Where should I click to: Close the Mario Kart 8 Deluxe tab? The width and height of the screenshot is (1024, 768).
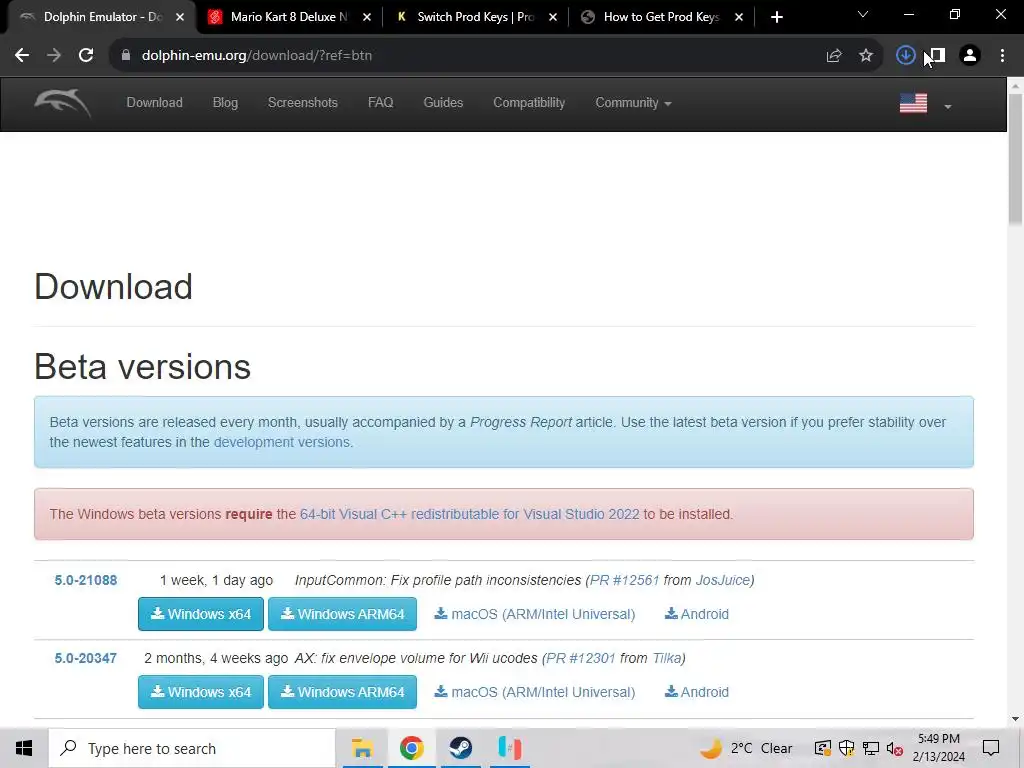pos(367,17)
